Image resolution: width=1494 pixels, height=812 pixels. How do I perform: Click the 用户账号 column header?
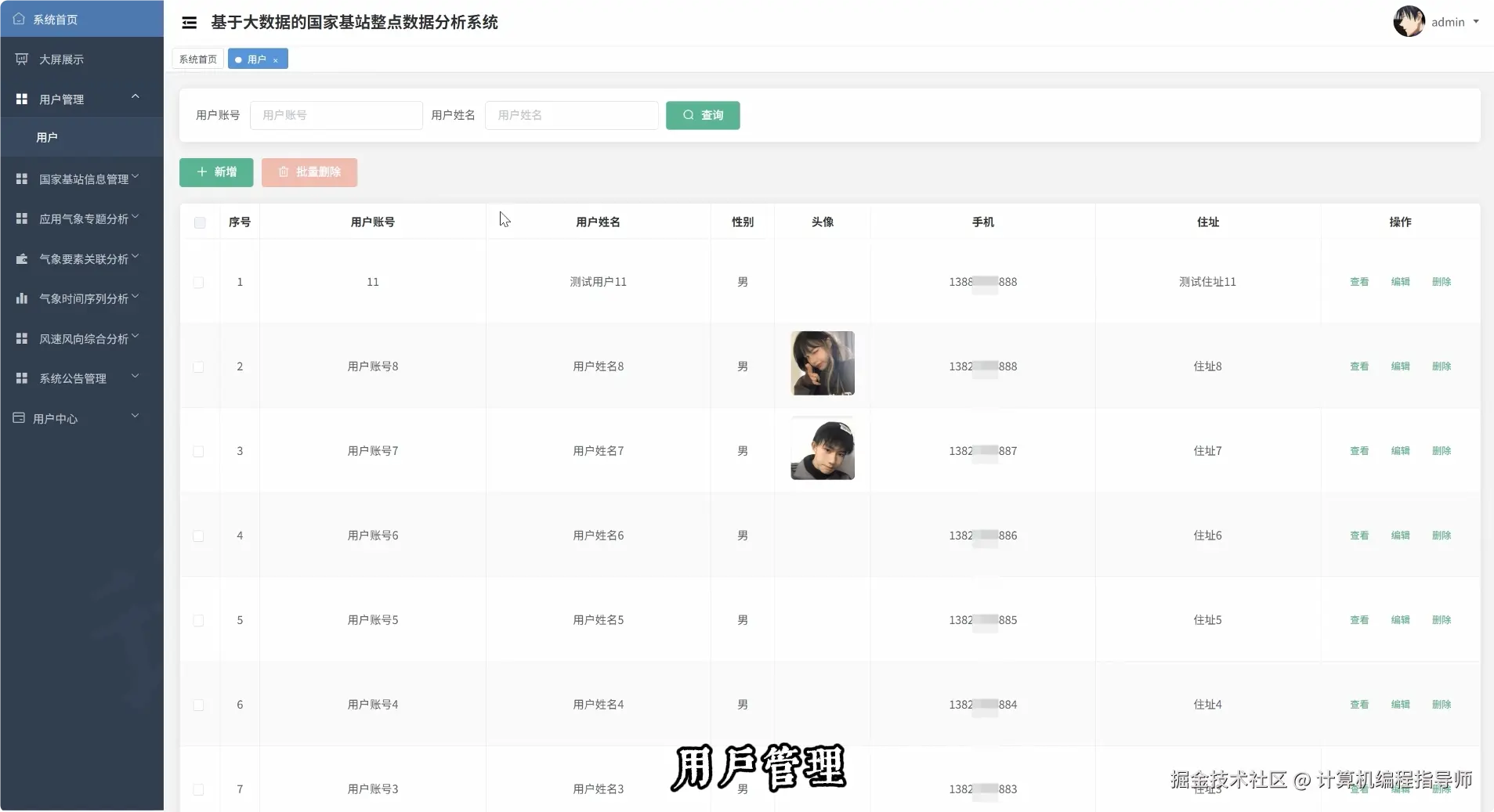(373, 222)
